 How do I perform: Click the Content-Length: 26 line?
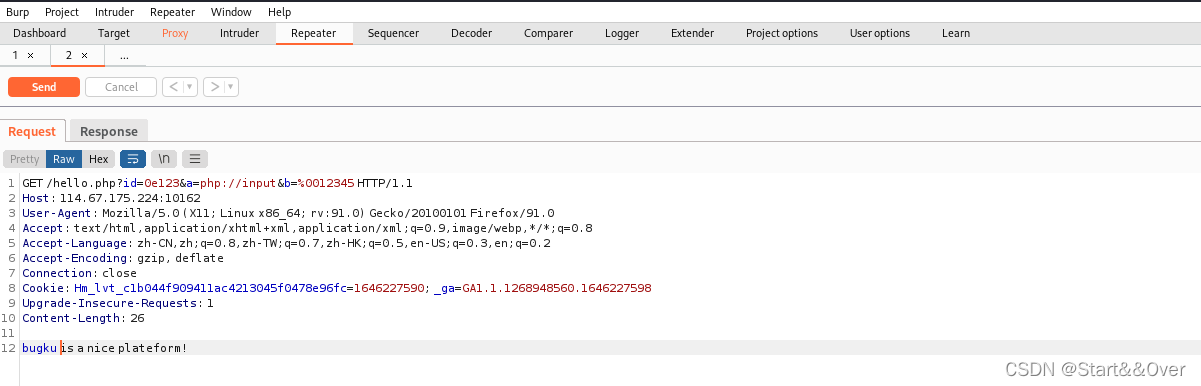(x=83, y=318)
